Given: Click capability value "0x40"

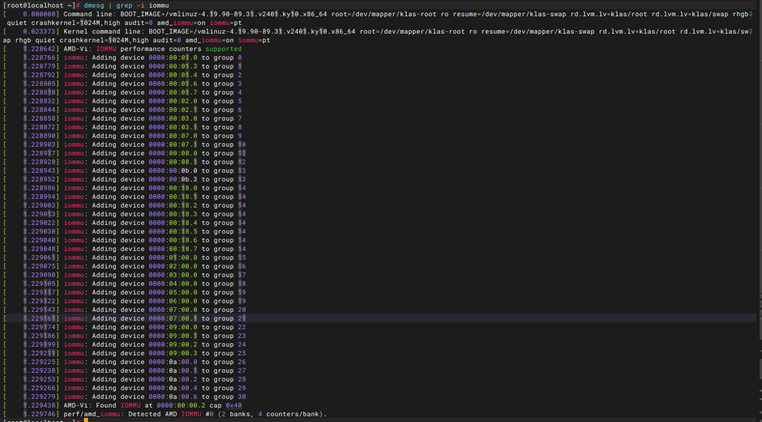Looking at the screenshot, I should point(234,406).
